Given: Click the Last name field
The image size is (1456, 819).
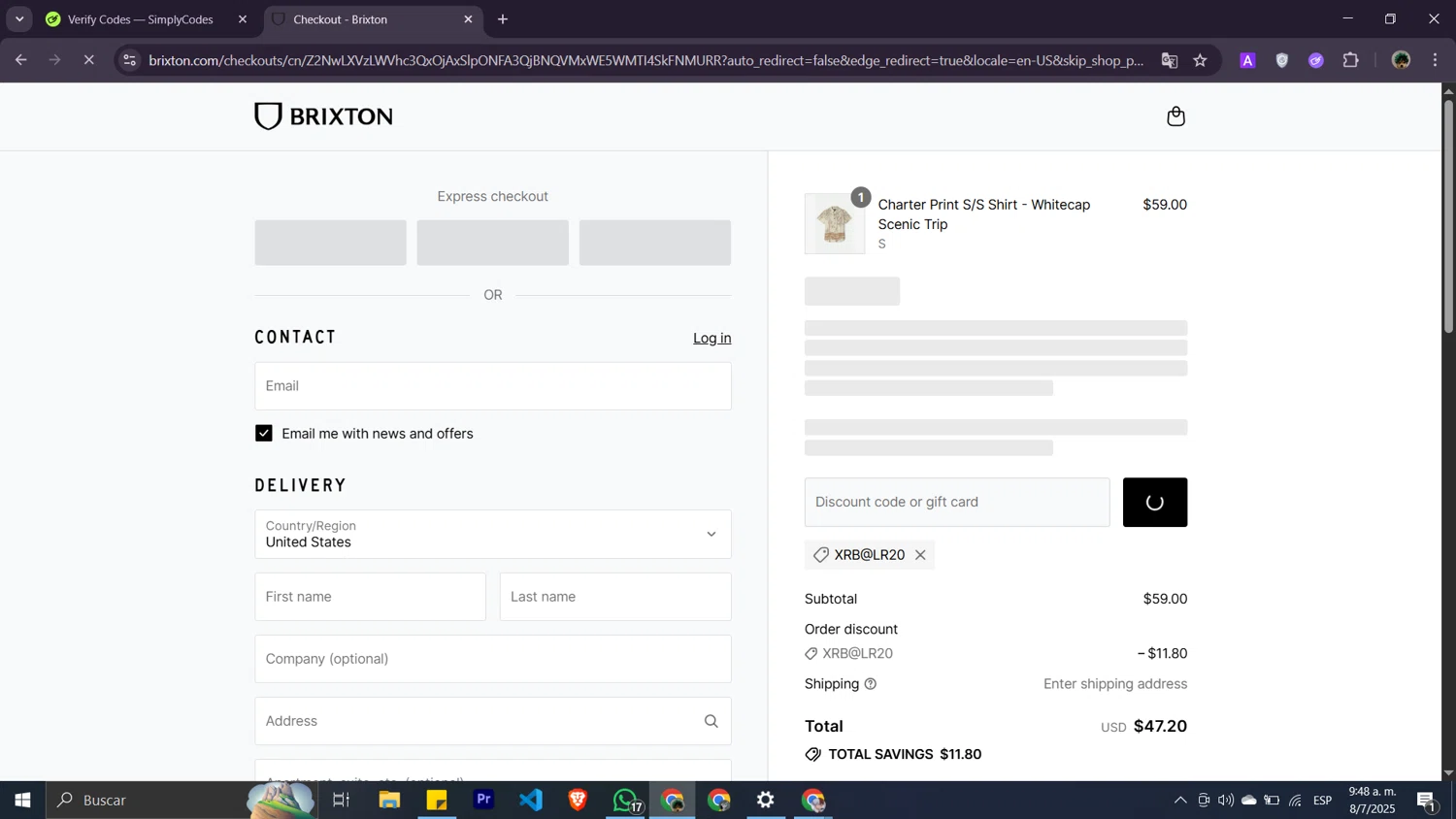Looking at the screenshot, I should (x=615, y=597).
